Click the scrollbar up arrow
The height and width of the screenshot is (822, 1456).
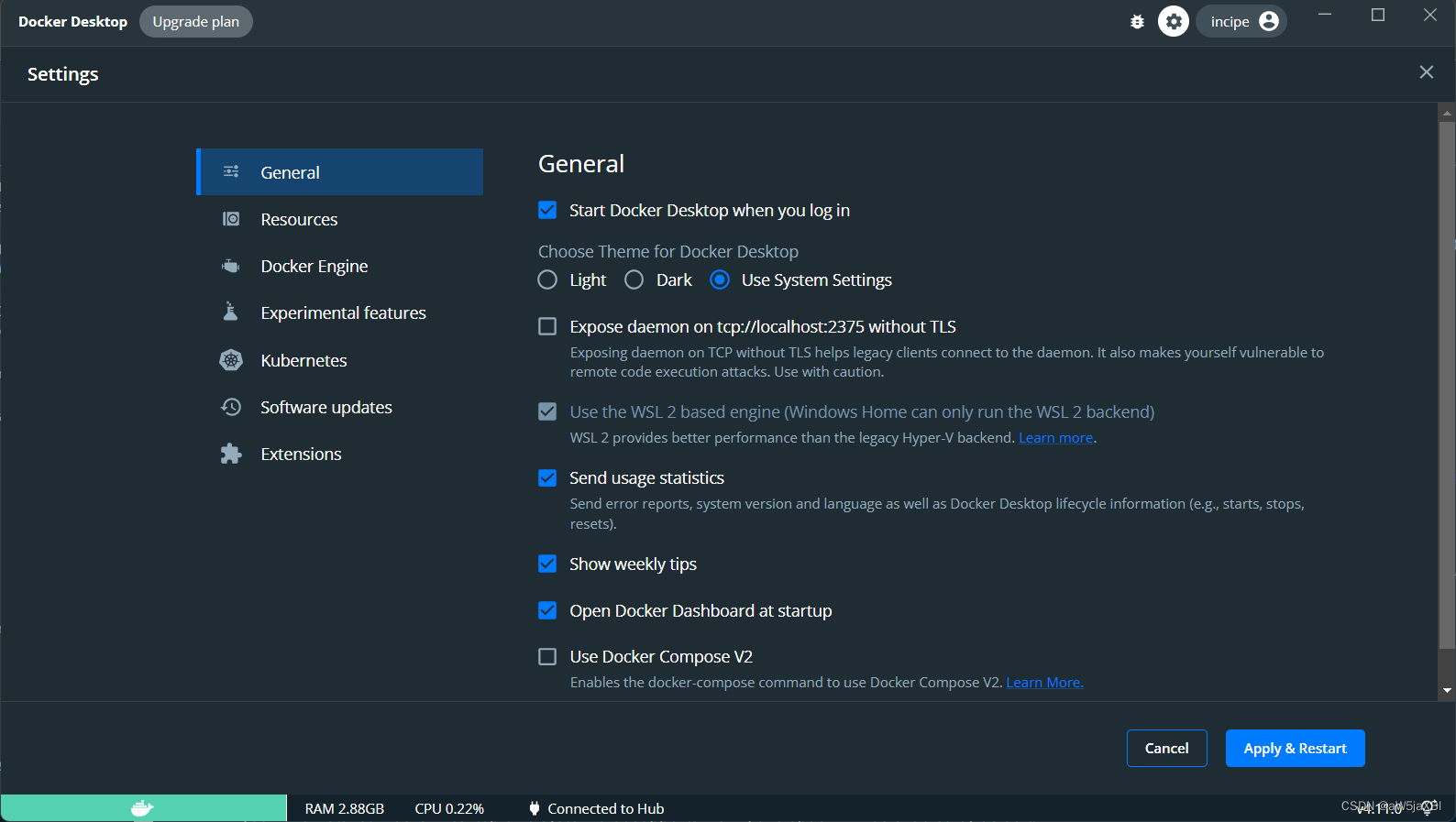pos(1447,114)
